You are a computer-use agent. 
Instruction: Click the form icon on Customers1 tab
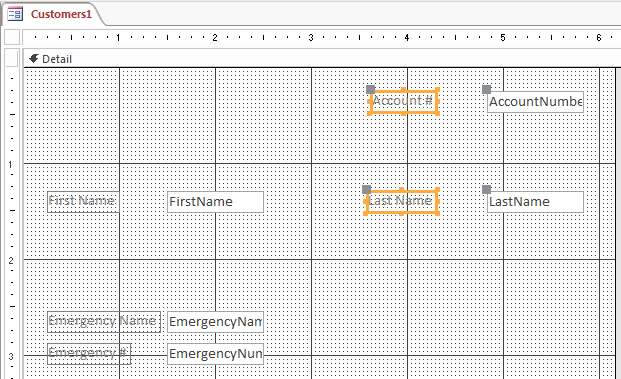15,14
